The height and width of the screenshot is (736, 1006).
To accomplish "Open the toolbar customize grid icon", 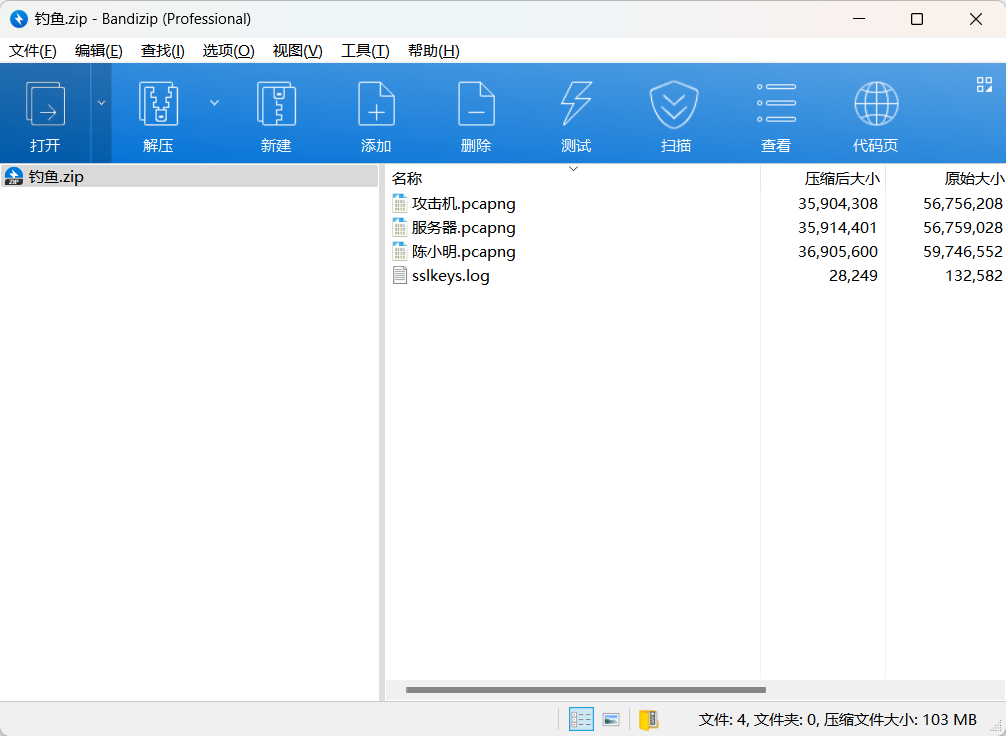I will pyautogui.click(x=984, y=84).
